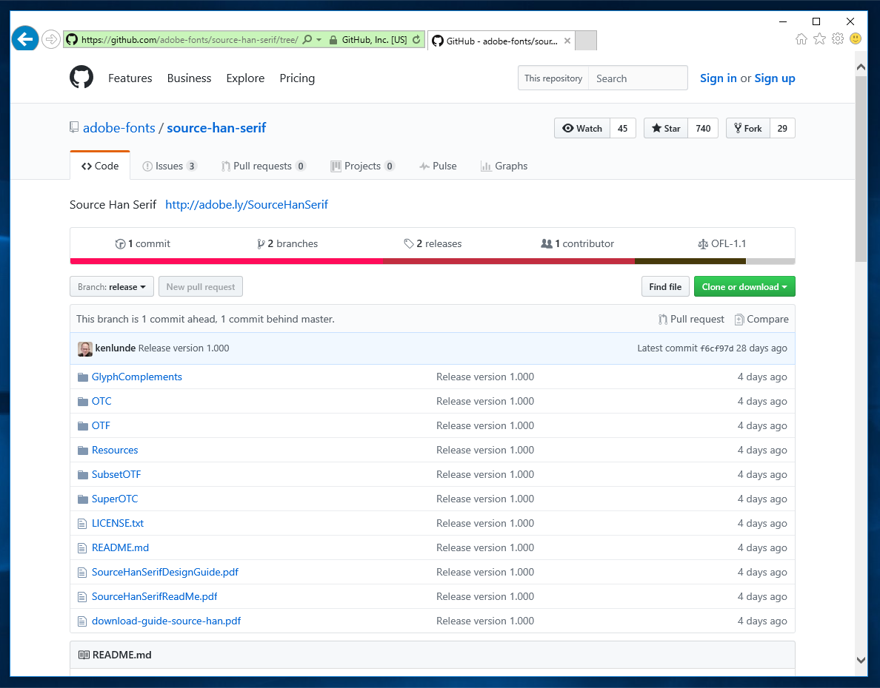The height and width of the screenshot is (688, 880).
Task: Open Features in the top navigation
Action: [130, 78]
